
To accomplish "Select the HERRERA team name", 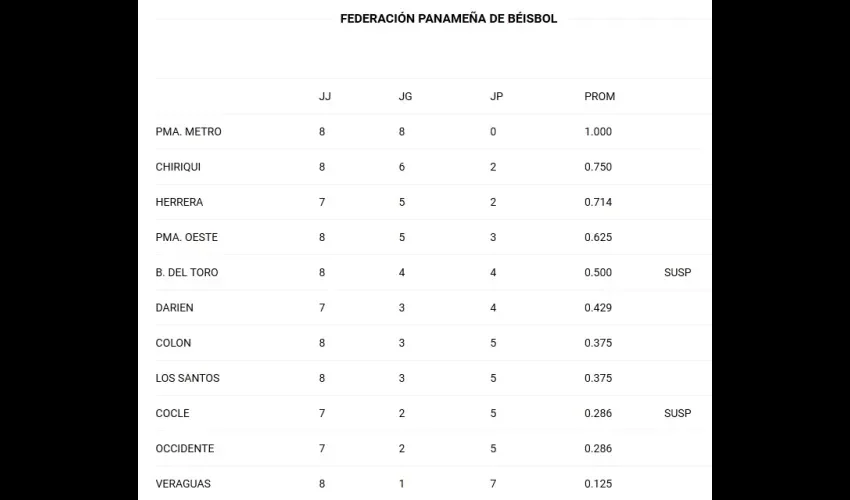I will [x=179, y=202].
